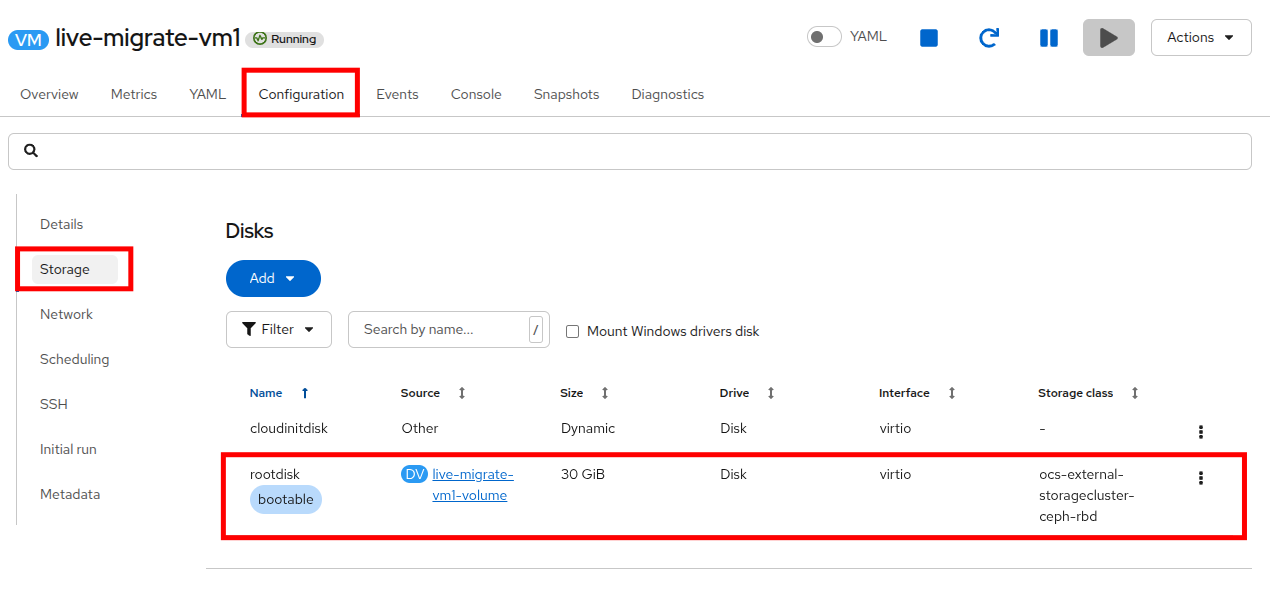Pause the VM with the pause icon
This screenshot has width=1270, height=591.
tap(1048, 38)
